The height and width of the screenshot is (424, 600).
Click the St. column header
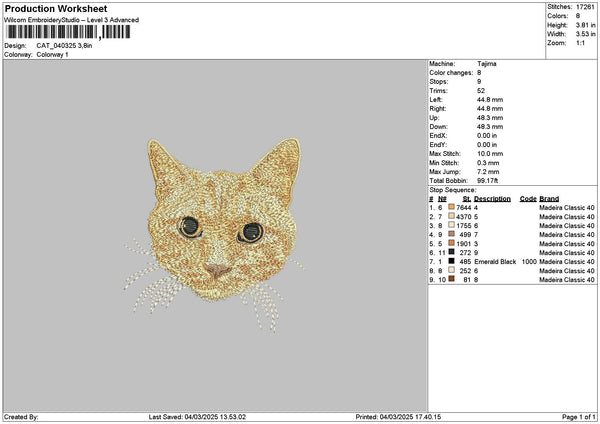(x=467, y=198)
